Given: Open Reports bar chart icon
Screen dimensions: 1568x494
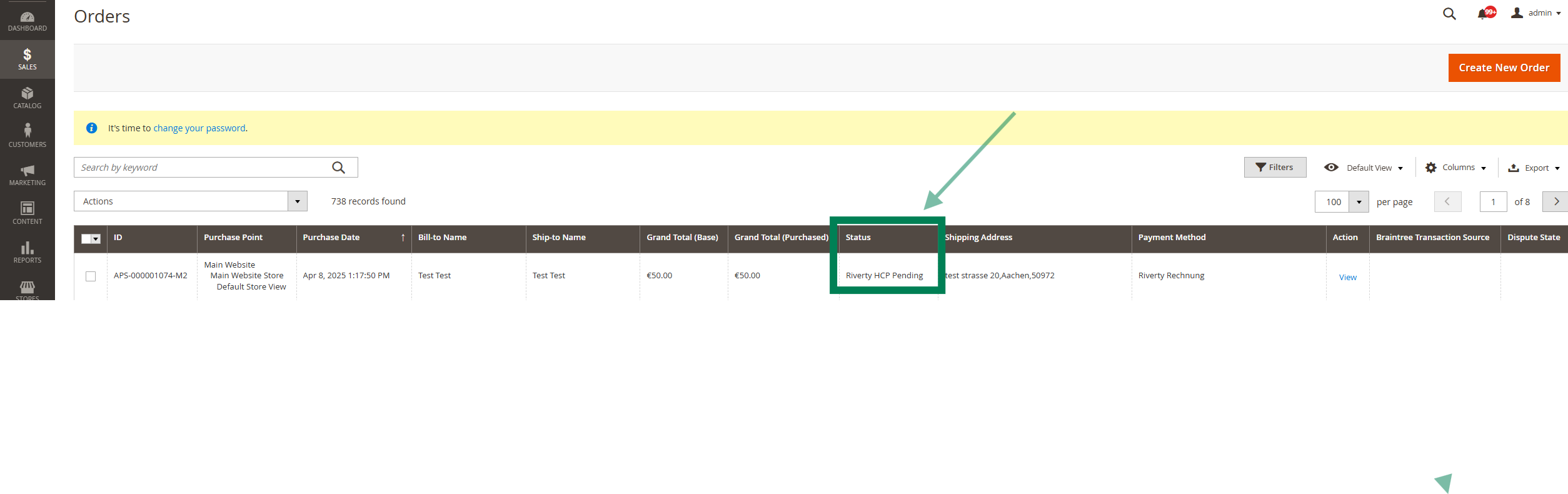Looking at the screenshot, I should pos(27,251).
